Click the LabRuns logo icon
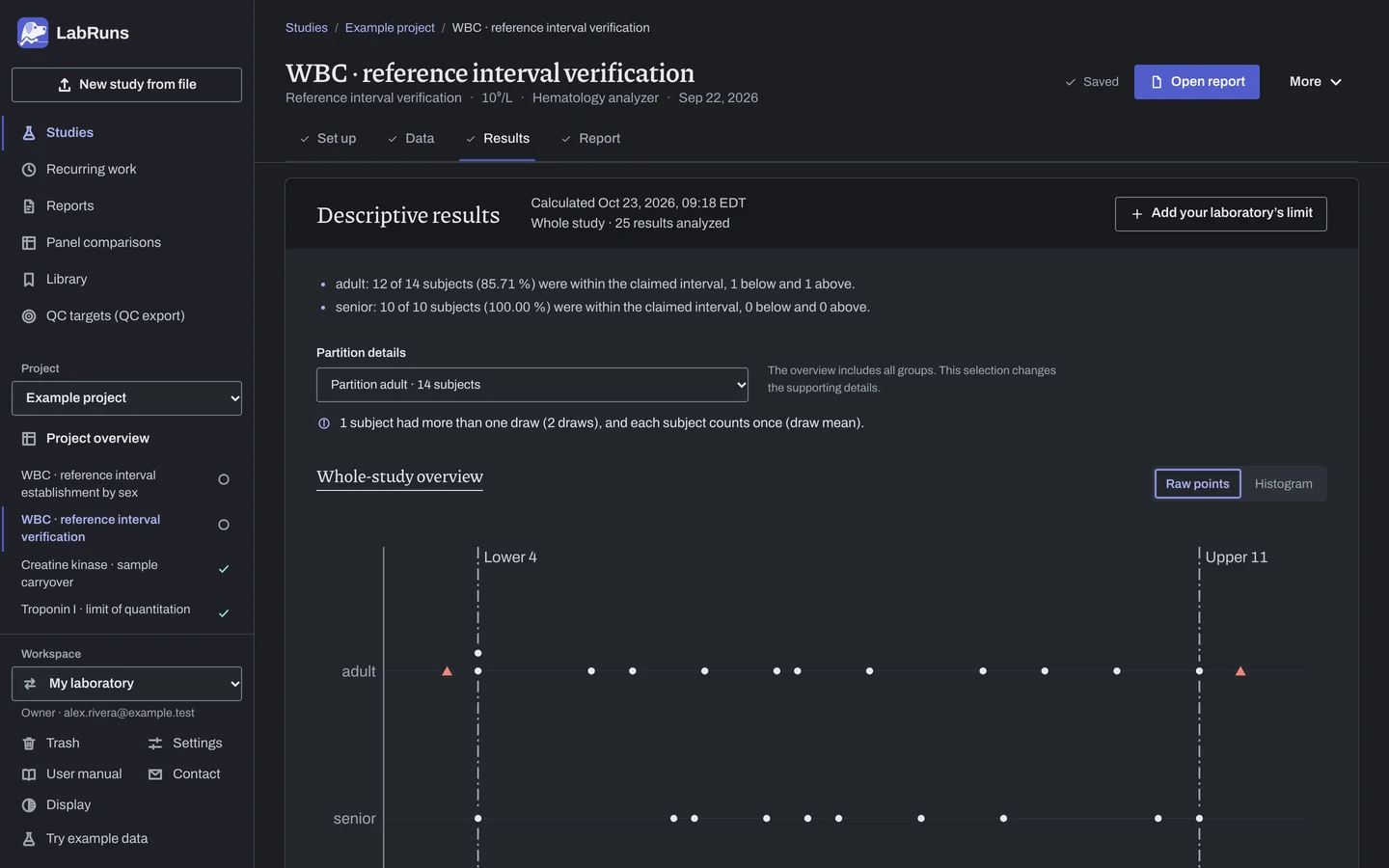This screenshot has width=1389, height=868. tap(33, 33)
